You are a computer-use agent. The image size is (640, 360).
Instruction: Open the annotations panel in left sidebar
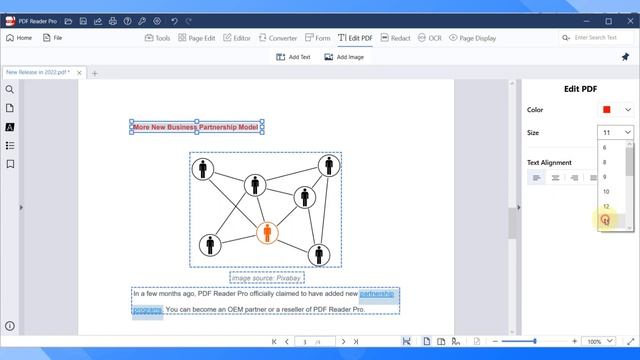point(10,127)
